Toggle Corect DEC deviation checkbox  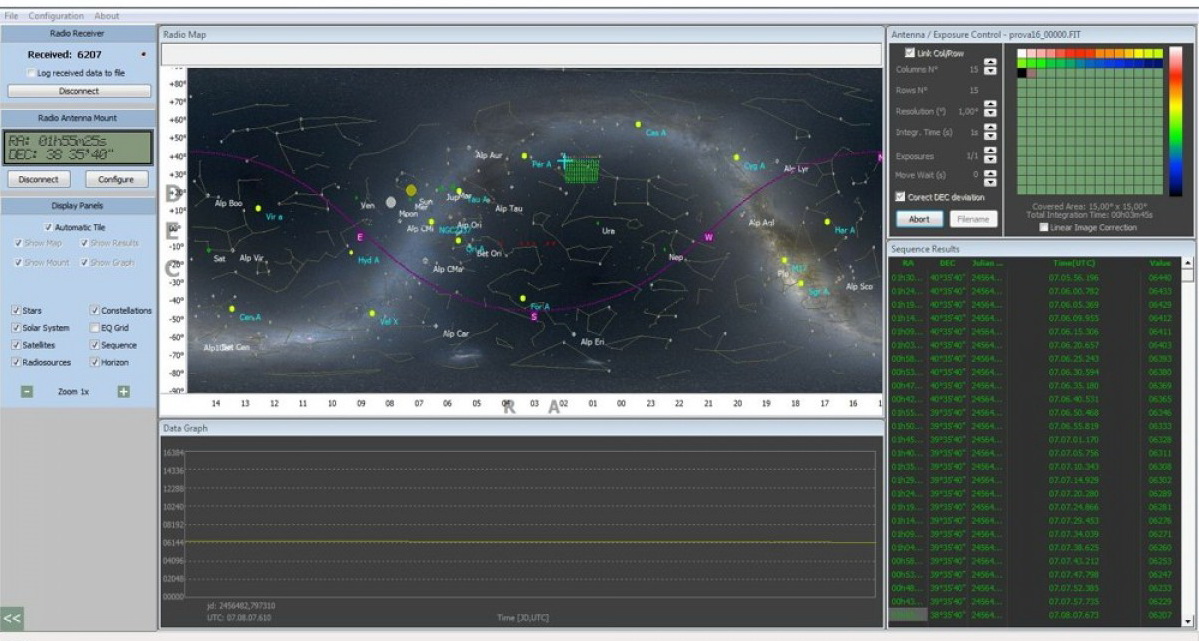[901, 197]
